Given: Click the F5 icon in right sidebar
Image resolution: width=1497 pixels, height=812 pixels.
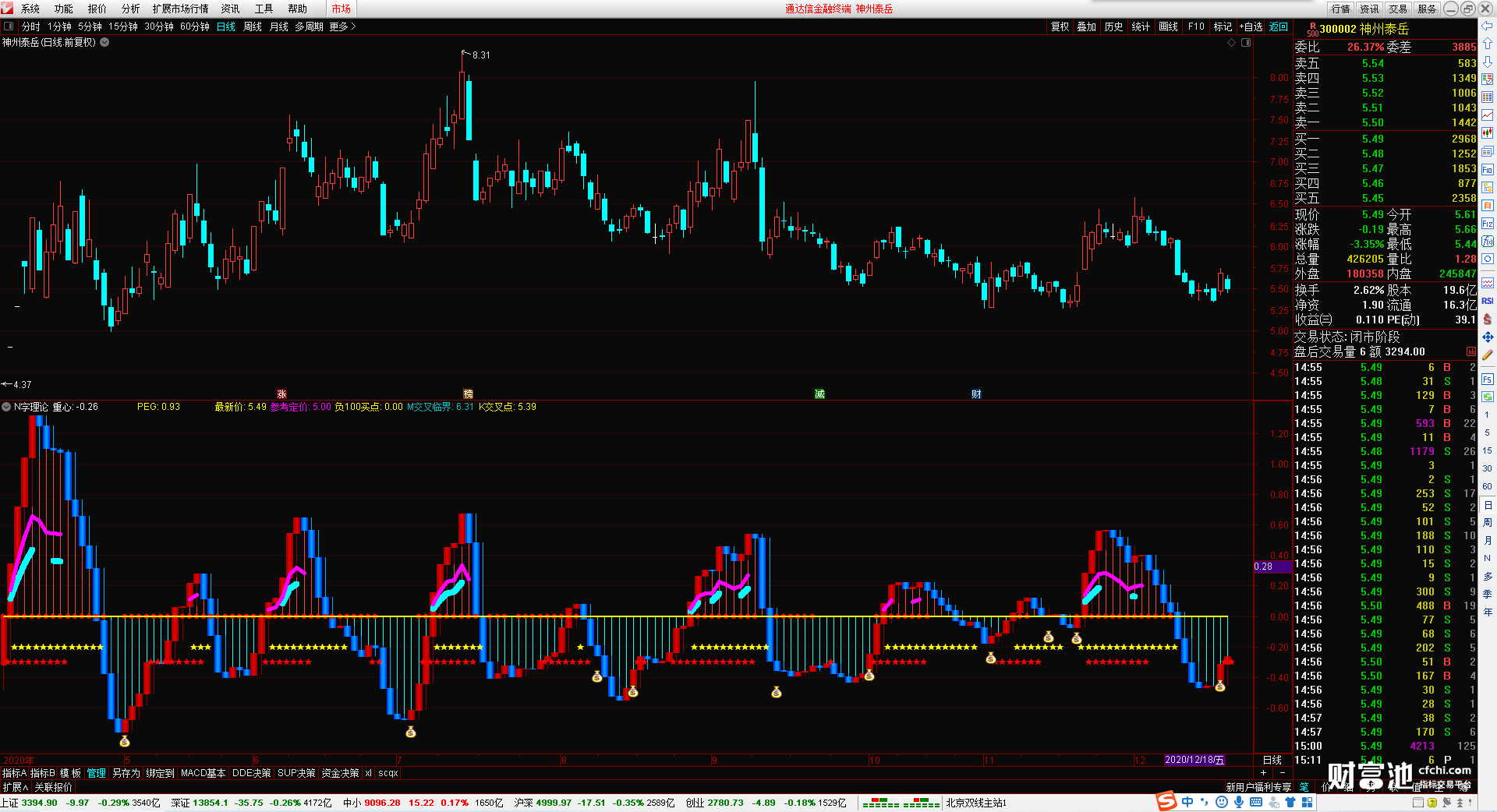Looking at the screenshot, I should click(1488, 380).
